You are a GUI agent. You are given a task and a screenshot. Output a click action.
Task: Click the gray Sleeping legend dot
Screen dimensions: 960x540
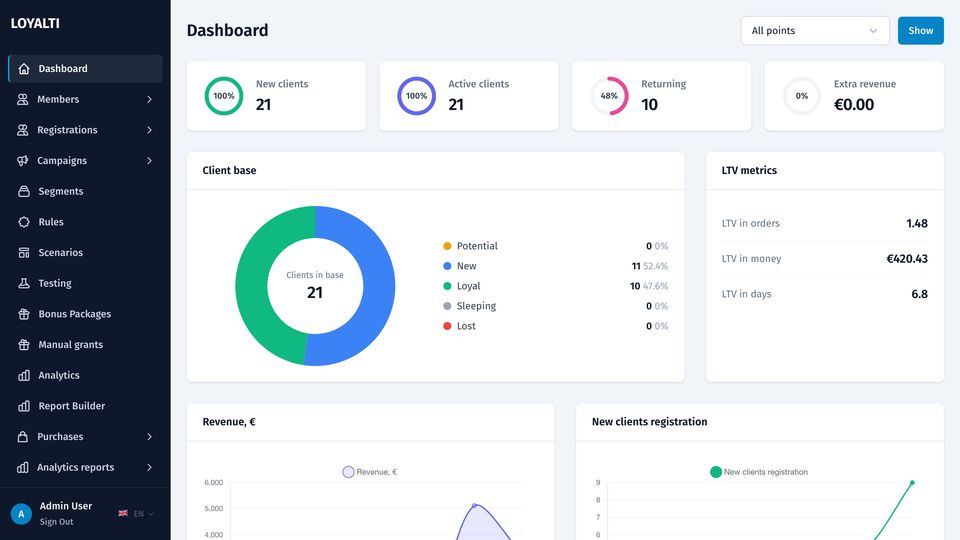tap(447, 306)
